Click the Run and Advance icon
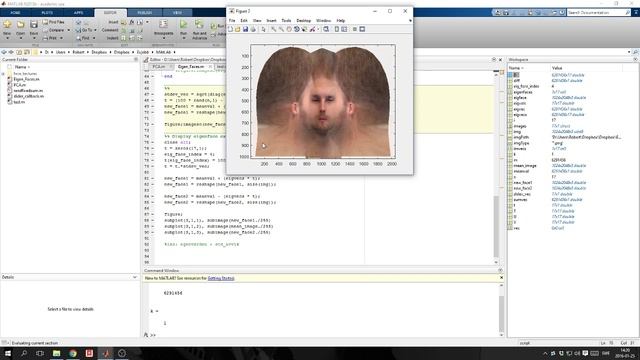The width and height of the screenshot is (640, 360). pyautogui.click(x=199, y=24)
